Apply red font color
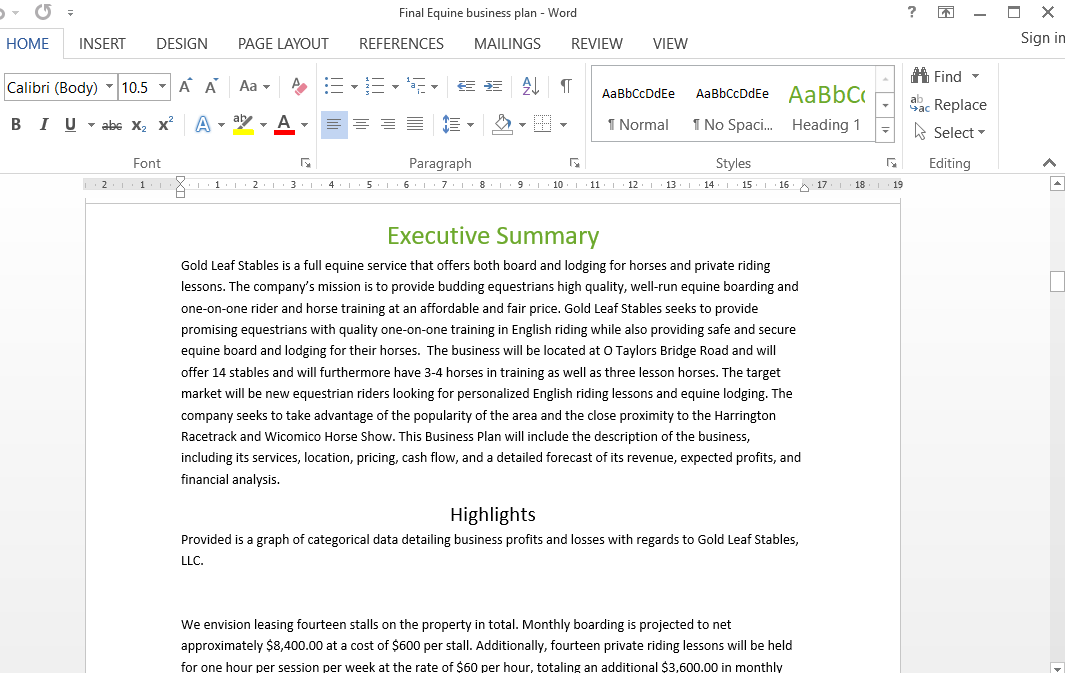 [284, 124]
